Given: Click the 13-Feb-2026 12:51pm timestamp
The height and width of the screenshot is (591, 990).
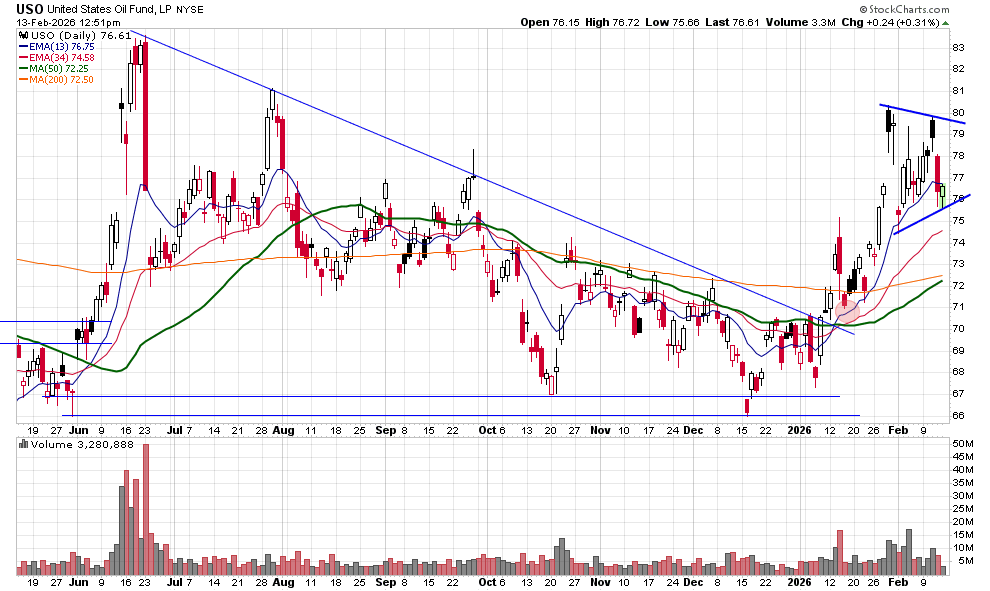Looking at the screenshot, I should [x=62, y=22].
